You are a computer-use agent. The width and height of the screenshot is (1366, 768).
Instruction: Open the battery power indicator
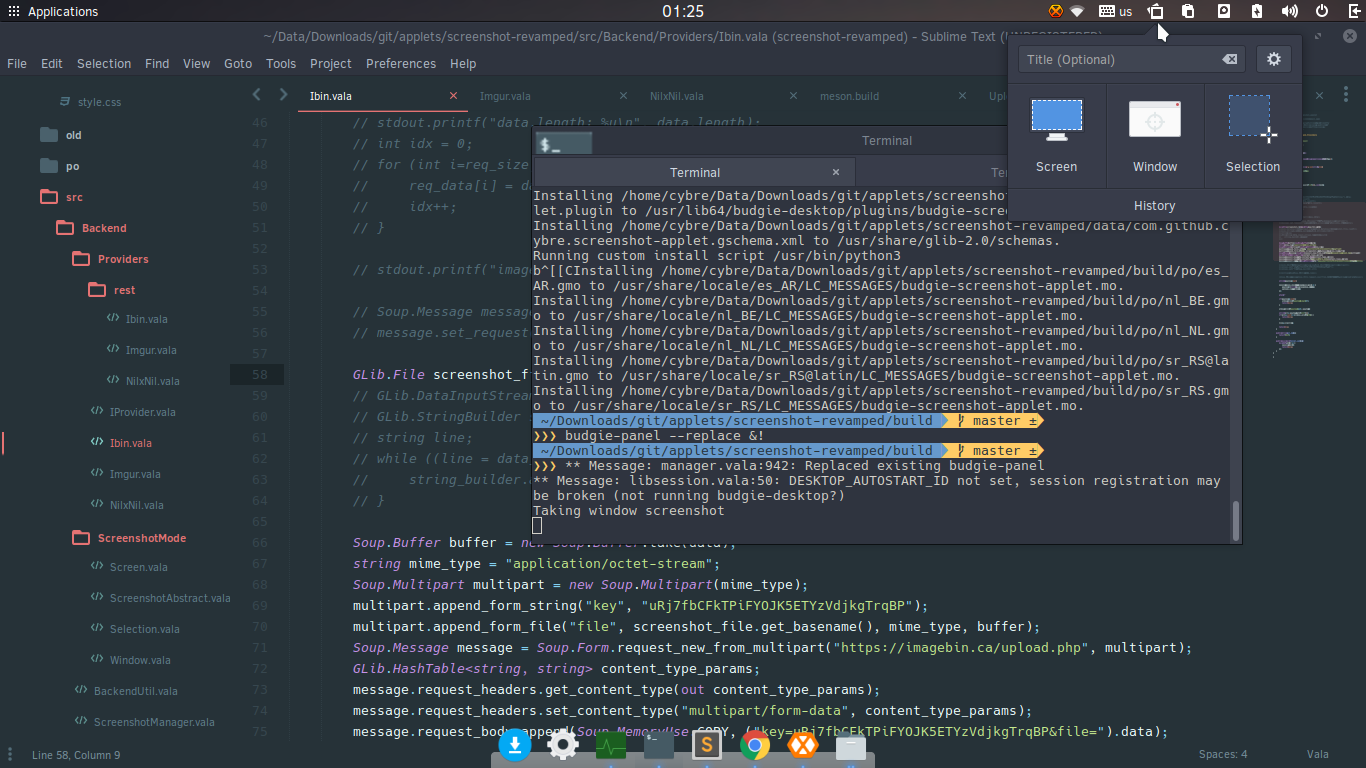(1257, 11)
